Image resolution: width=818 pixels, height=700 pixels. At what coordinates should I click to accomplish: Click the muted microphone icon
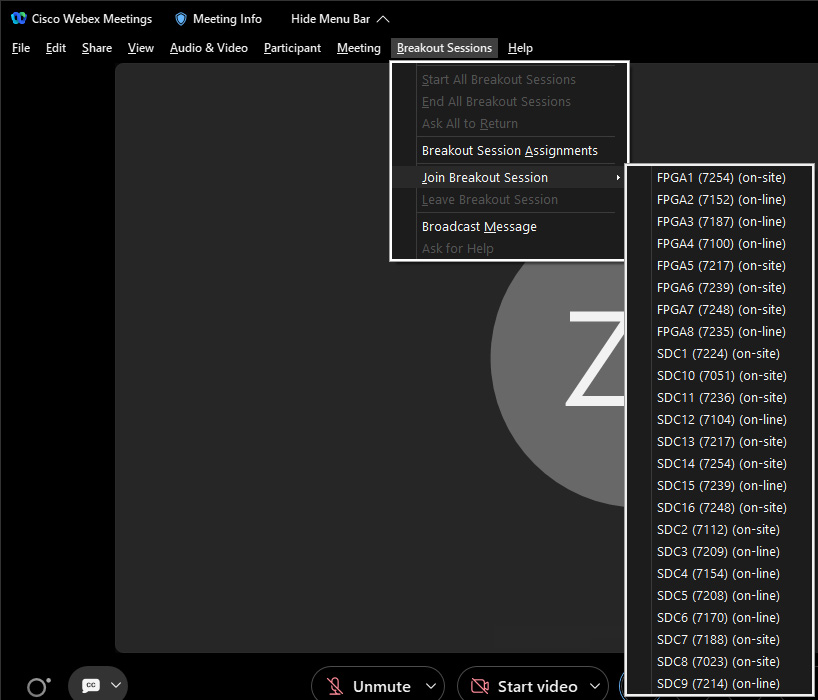pyautogui.click(x=335, y=686)
